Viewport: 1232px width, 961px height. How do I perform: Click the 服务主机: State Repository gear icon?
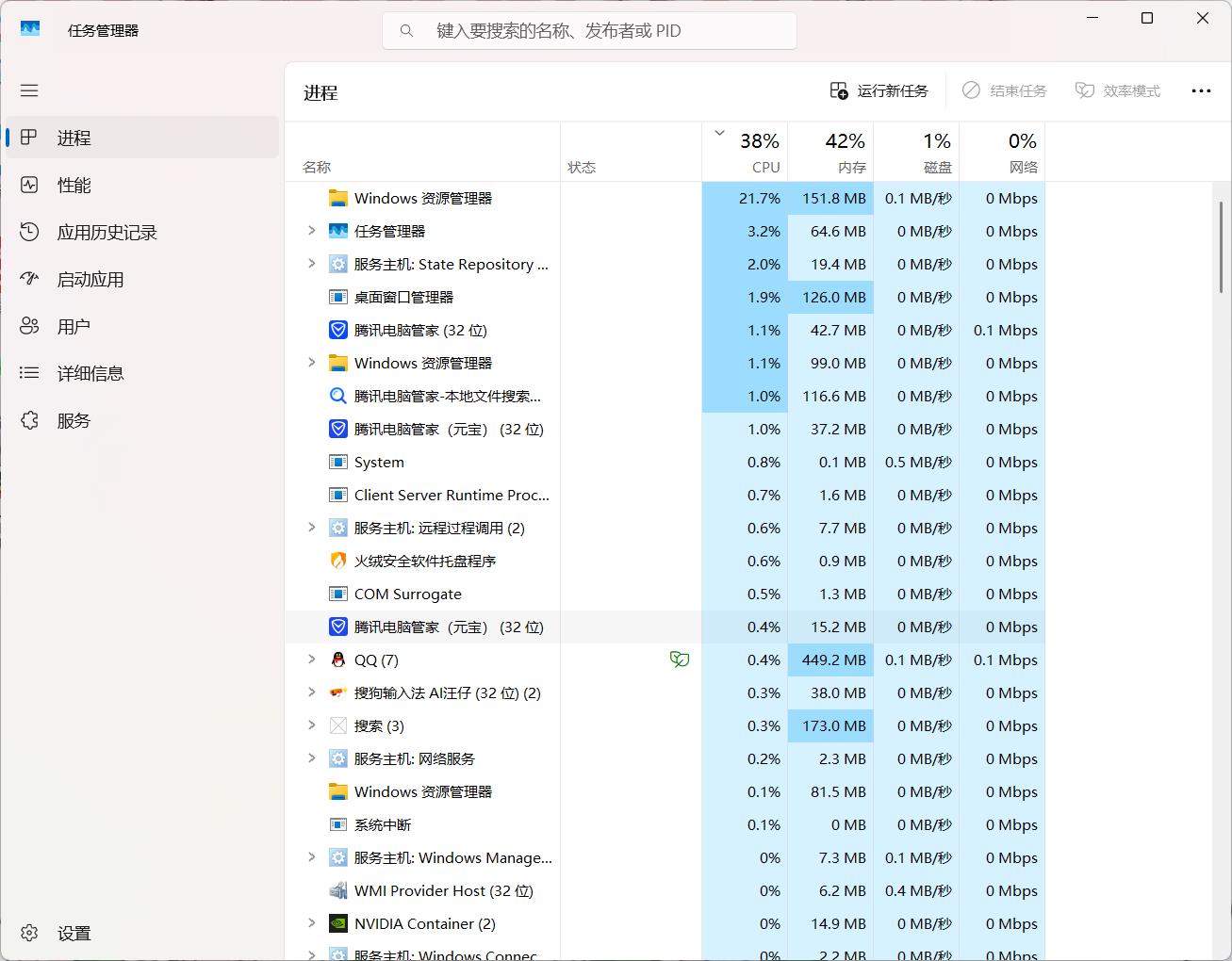coord(338,264)
